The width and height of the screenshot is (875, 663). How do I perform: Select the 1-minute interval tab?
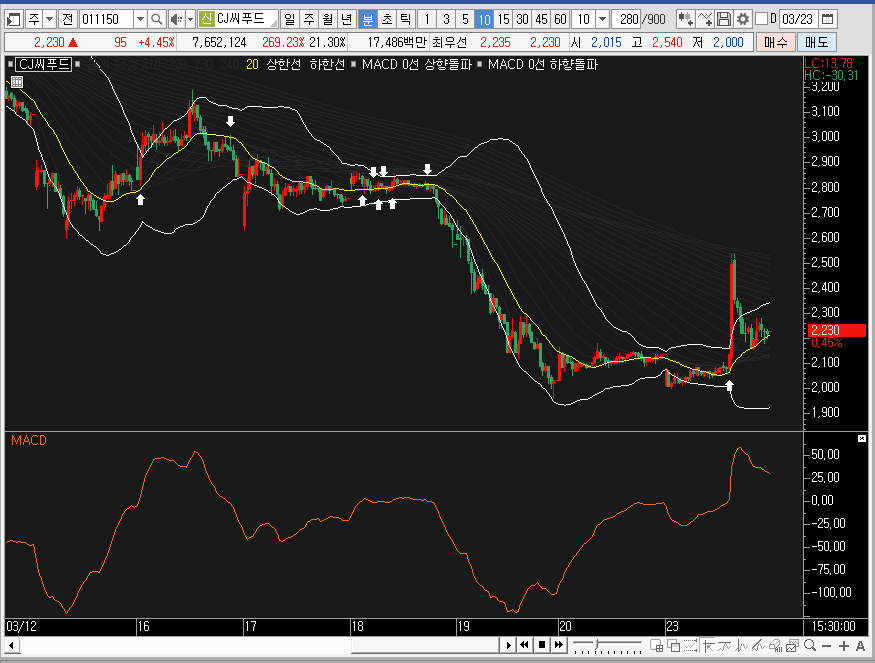click(x=427, y=20)
